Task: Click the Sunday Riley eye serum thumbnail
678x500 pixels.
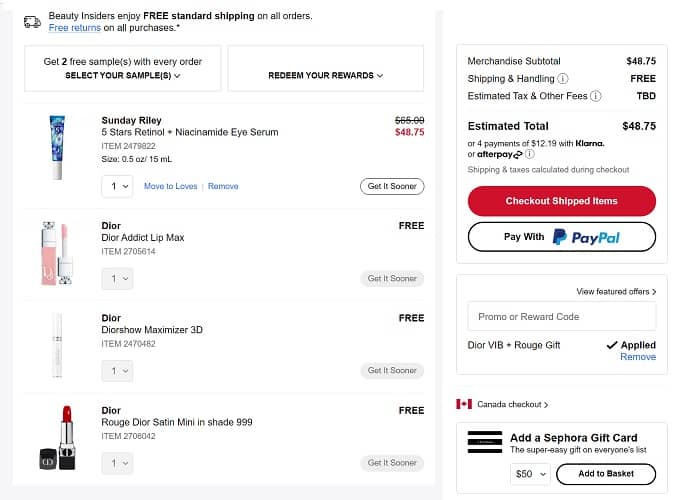Action: (x=57, y=147)
